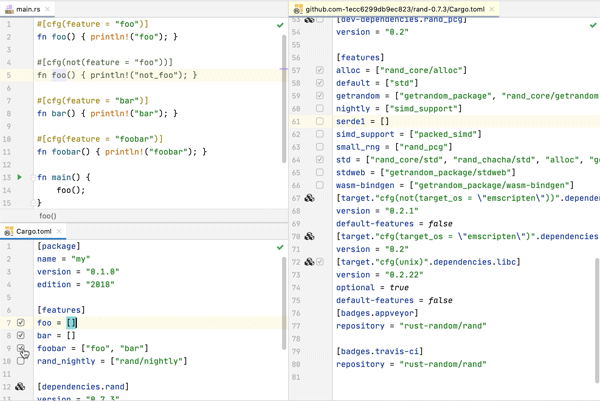Click the crate gutter icon on line 72
The image size is (600, 401).
pyautogui.click(x=309, y=262)
